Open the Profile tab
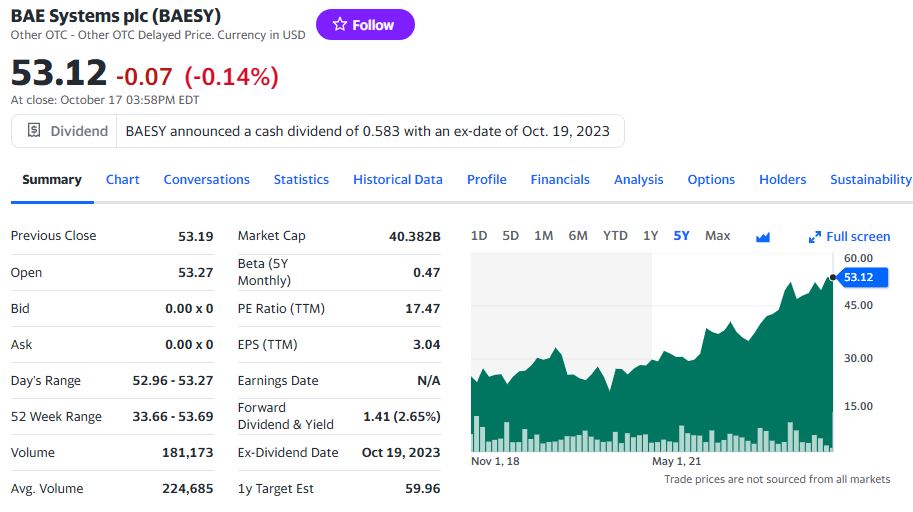The width and height of the screenshot is (913, 512). coord(486,179)
